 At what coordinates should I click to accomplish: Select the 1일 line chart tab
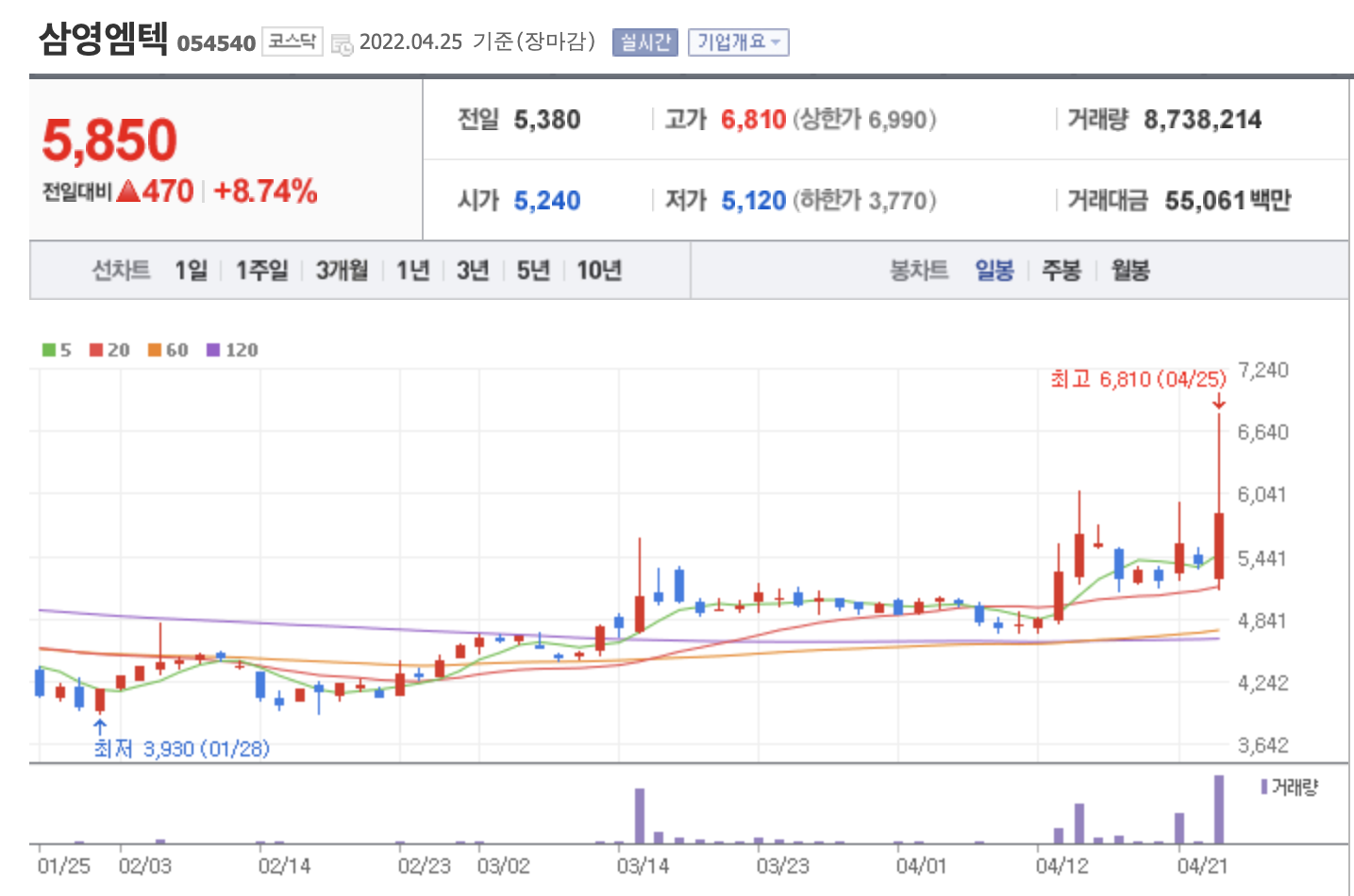(x=191, y=271)
